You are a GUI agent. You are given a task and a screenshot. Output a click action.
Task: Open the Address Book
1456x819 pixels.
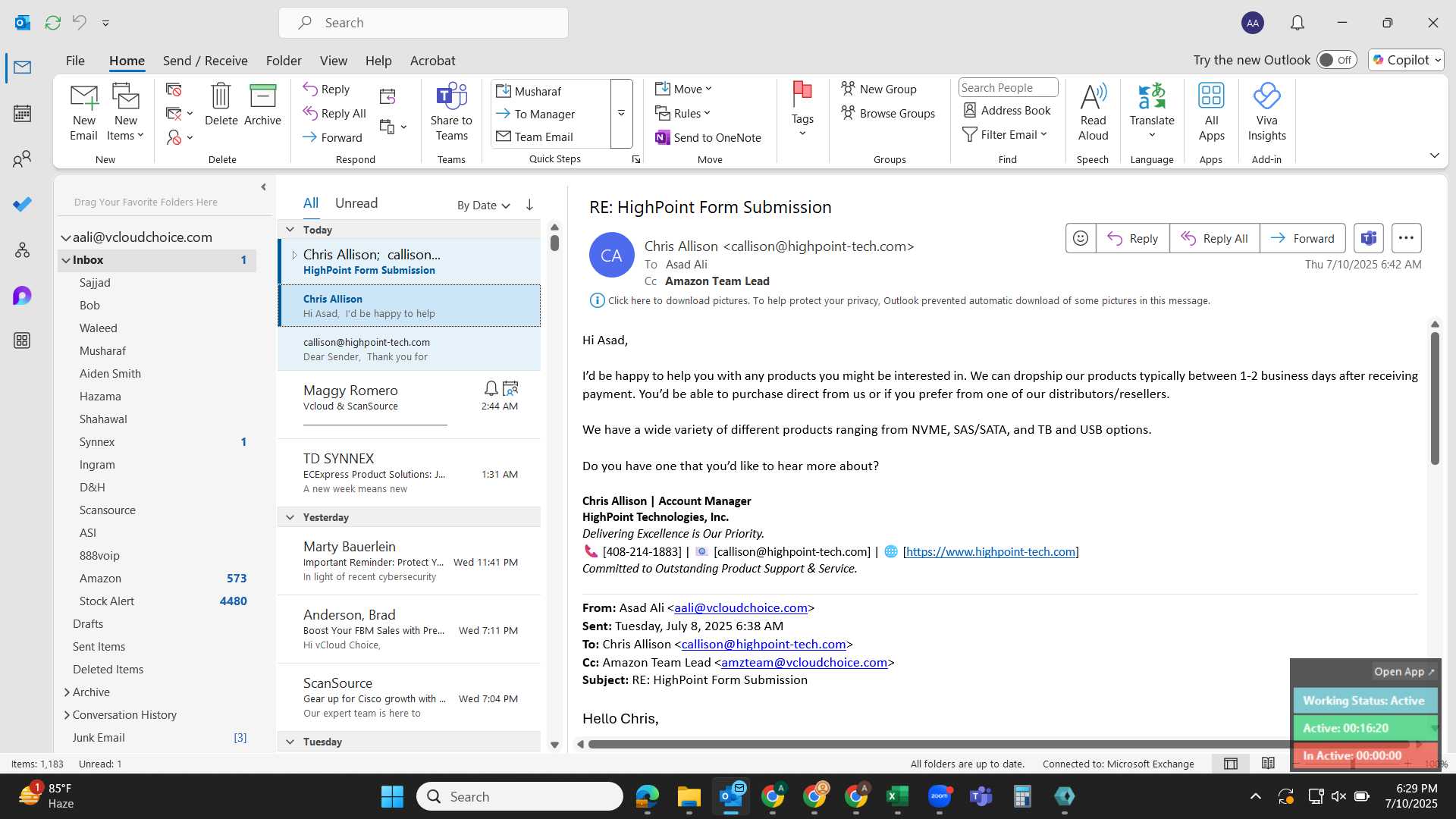[1007, 110]
